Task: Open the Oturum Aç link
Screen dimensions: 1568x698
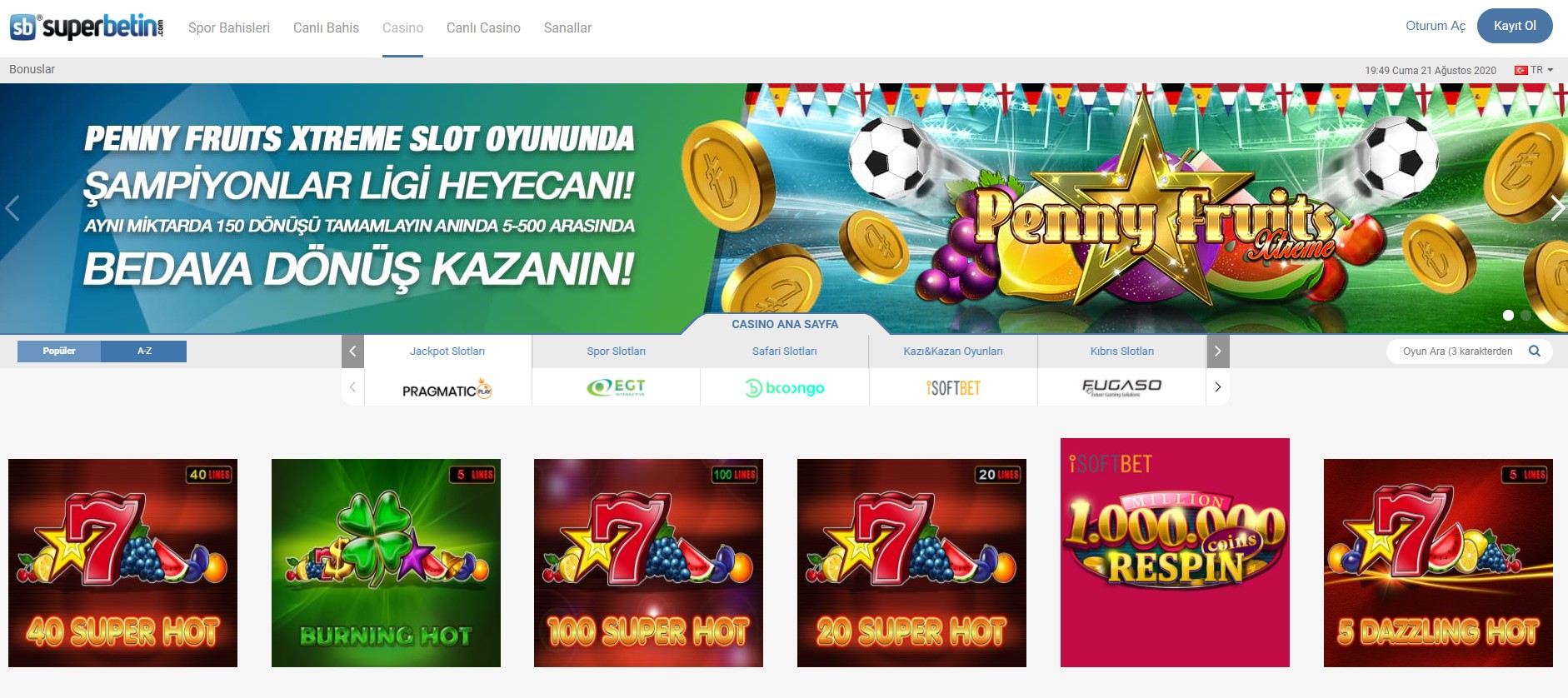Action: [x=1435, y=26]
